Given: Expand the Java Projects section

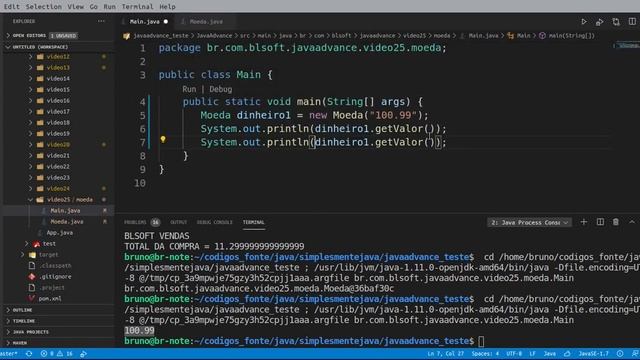Looking at the screenshot, I should 59,332.
